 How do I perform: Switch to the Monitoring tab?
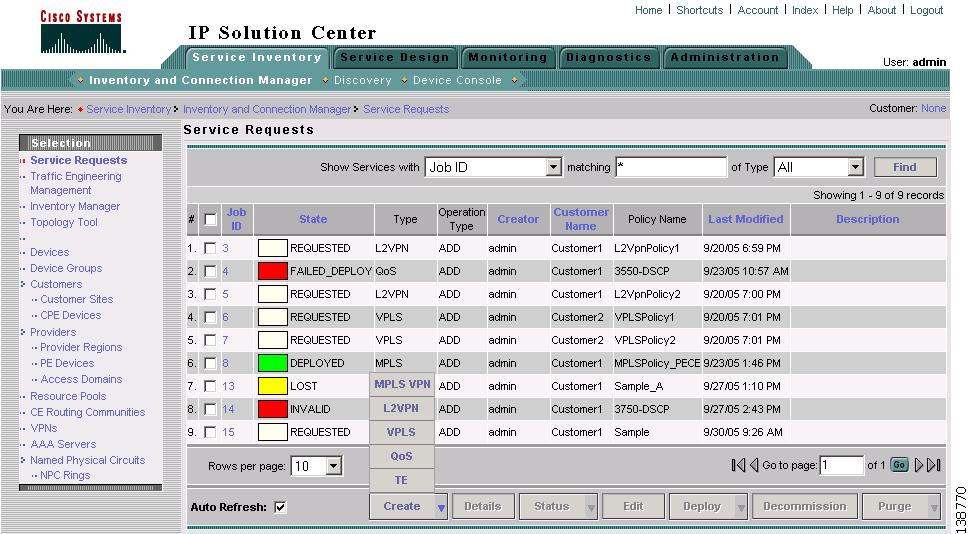(x=507, y=58)
